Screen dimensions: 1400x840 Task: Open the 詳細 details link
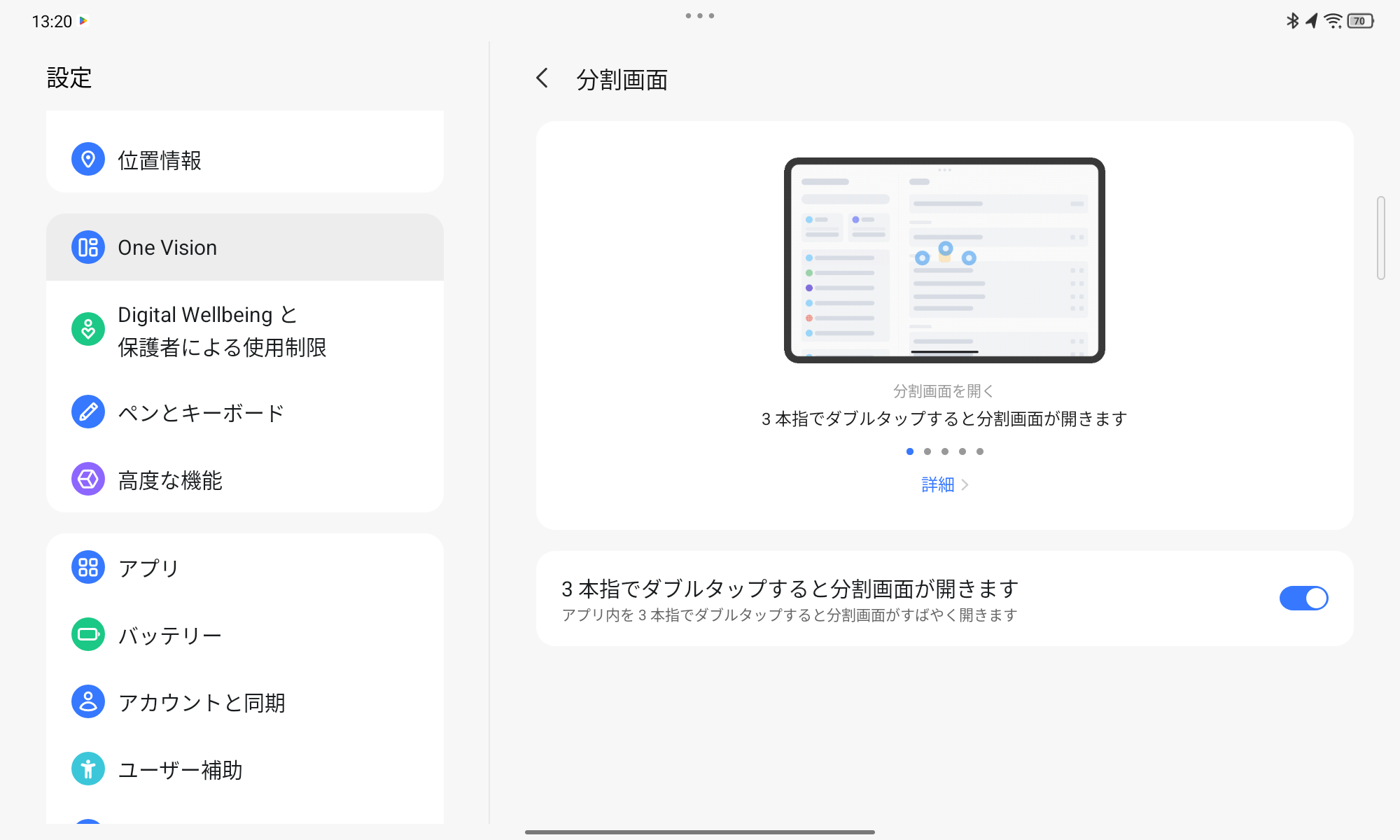(938, 484)
